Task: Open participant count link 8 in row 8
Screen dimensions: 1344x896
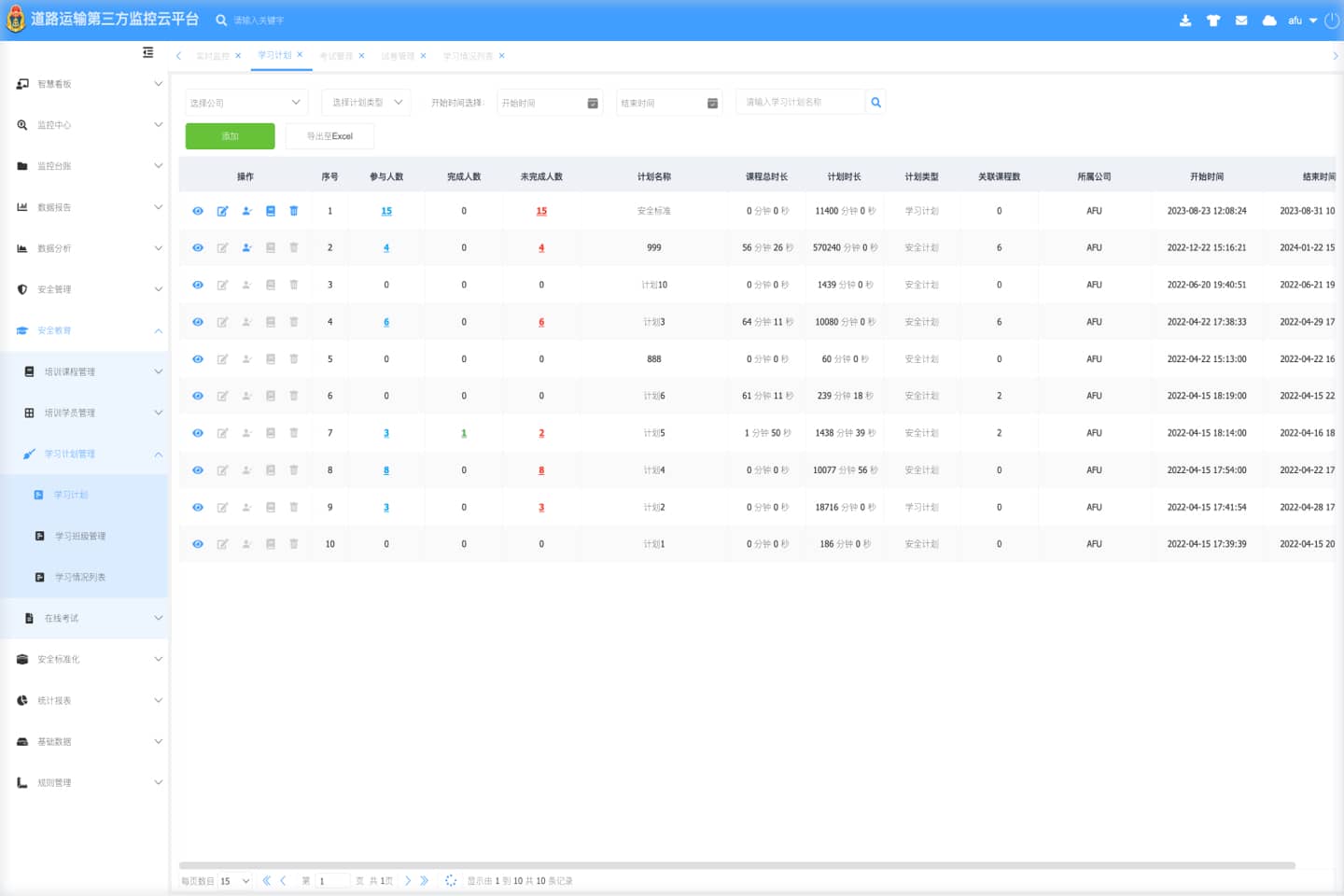Action: point(386,470)
